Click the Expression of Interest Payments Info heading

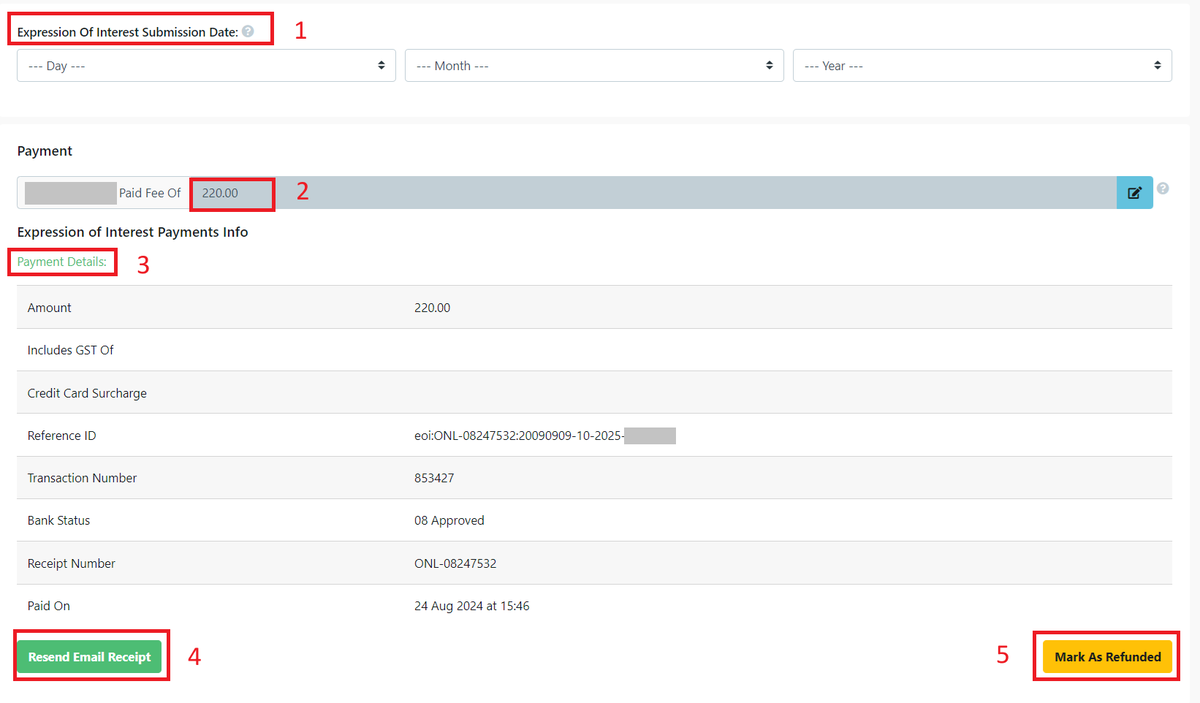tap(135, 231)
